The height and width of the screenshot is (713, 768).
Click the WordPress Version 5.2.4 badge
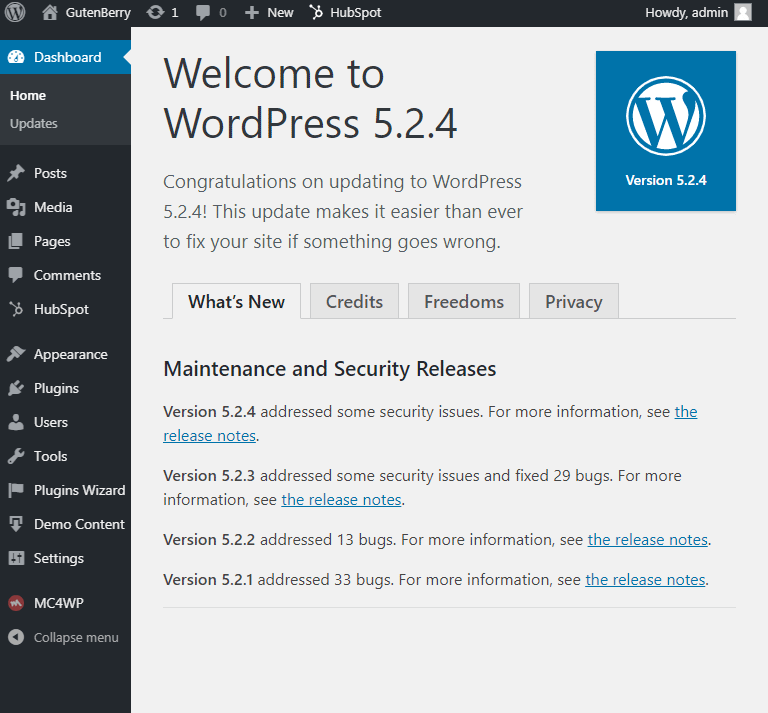coord(666,131)
